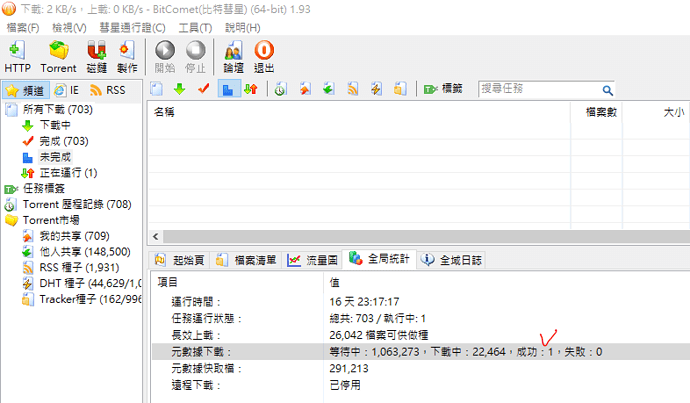Select the Task Status (任務運行狀態) row
The image size is (690, 403).
point(421,319)
